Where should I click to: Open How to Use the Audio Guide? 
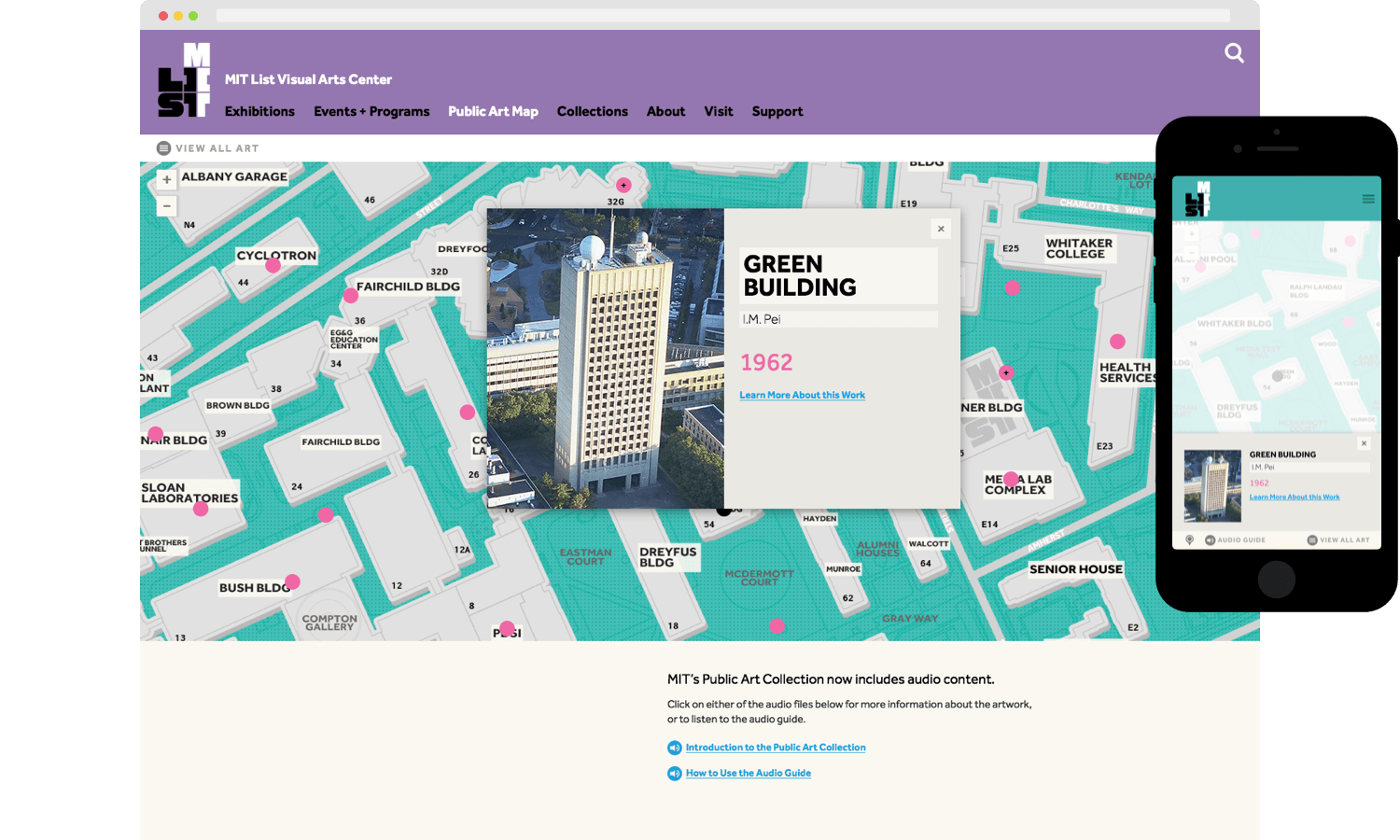tap(749, 774)
